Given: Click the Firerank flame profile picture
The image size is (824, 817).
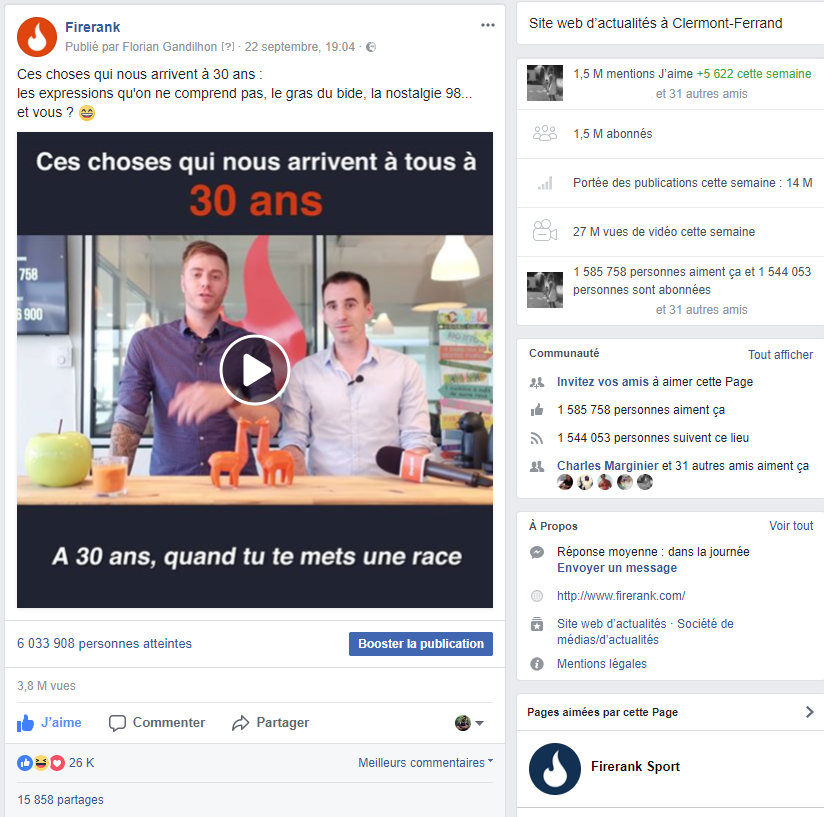Looking at the screenshot, I should [37, 37].
